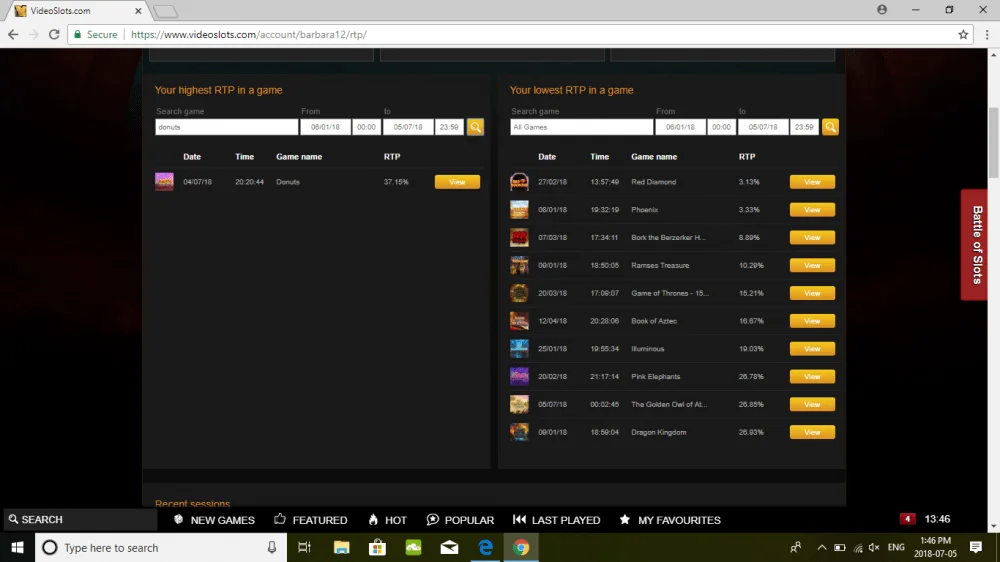Click Ramses Treasure game thumbnail
This screenshot has width=1000, height=562.
pyautogui.click(x=519, y=265)
